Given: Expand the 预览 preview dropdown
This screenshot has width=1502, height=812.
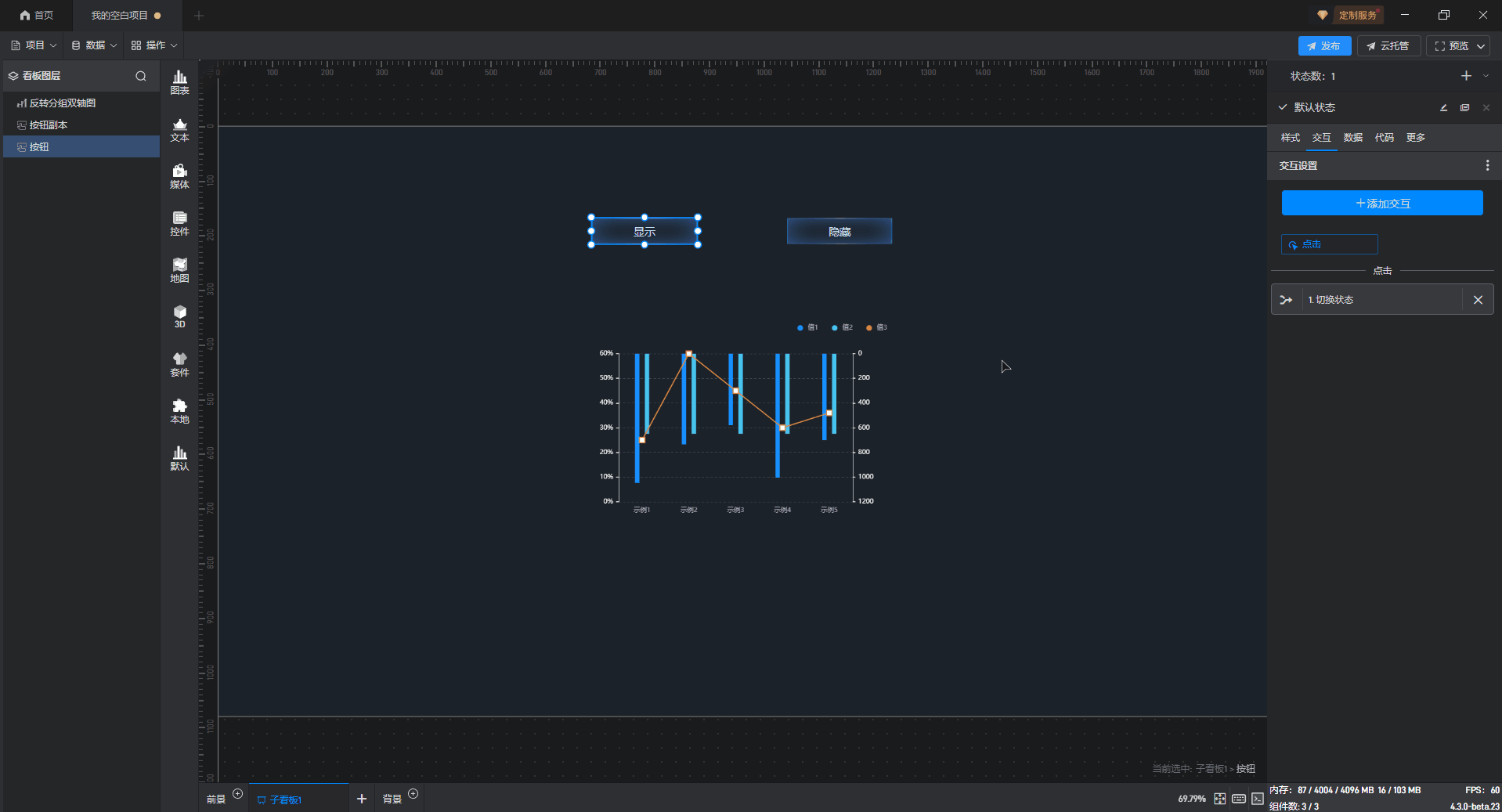Looking at the screenshot, I should [x=1481, y=46].
